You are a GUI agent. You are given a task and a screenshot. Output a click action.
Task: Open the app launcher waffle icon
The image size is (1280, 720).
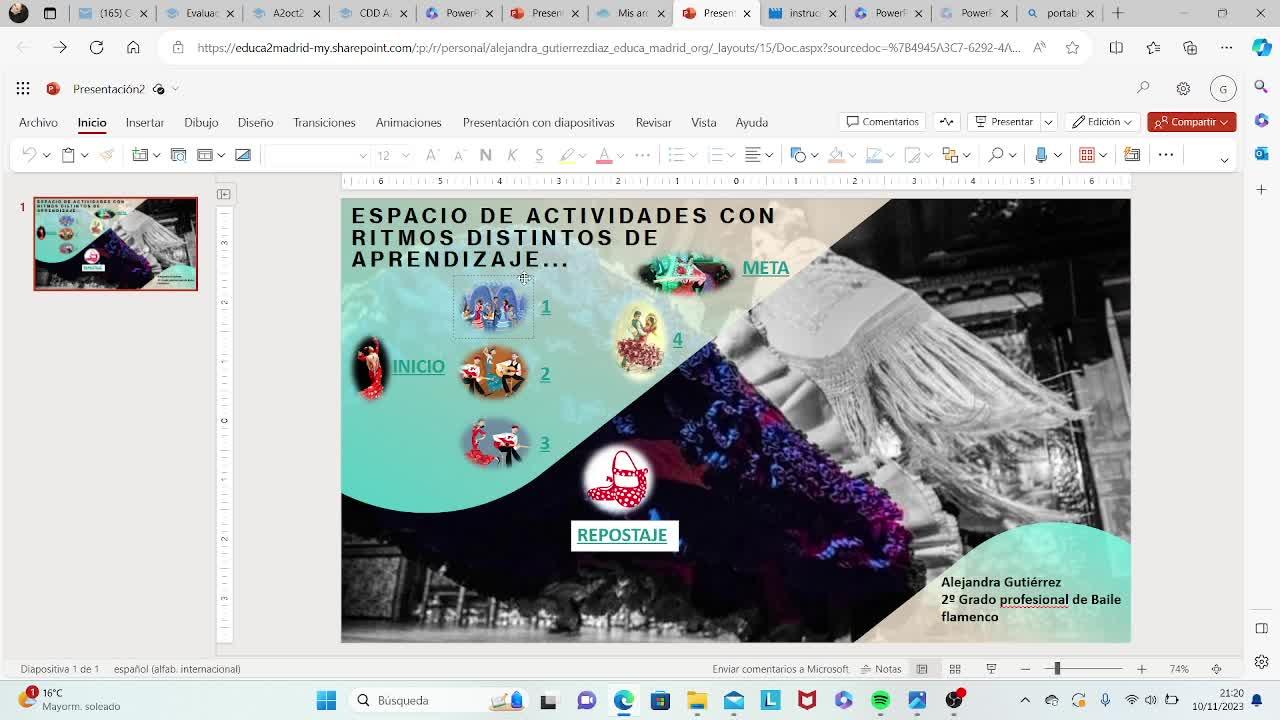pyautogui.click(x=23, y=89)
